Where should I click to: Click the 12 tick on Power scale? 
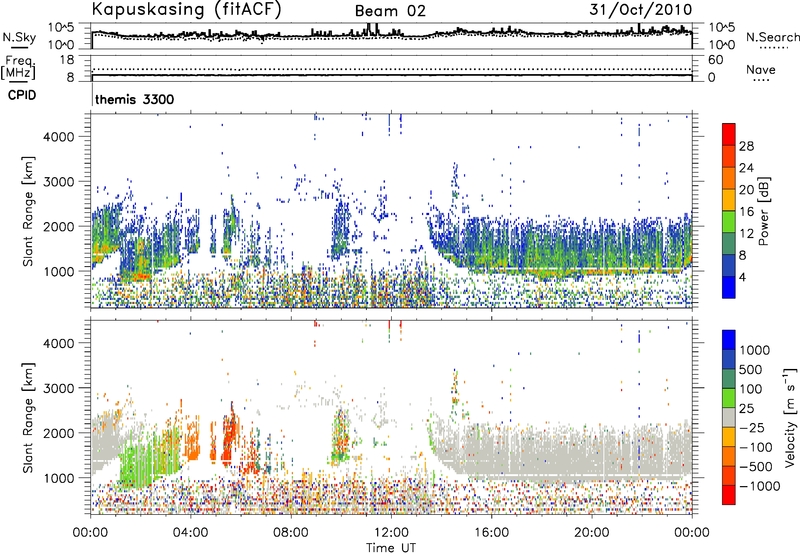click(746, 234)
